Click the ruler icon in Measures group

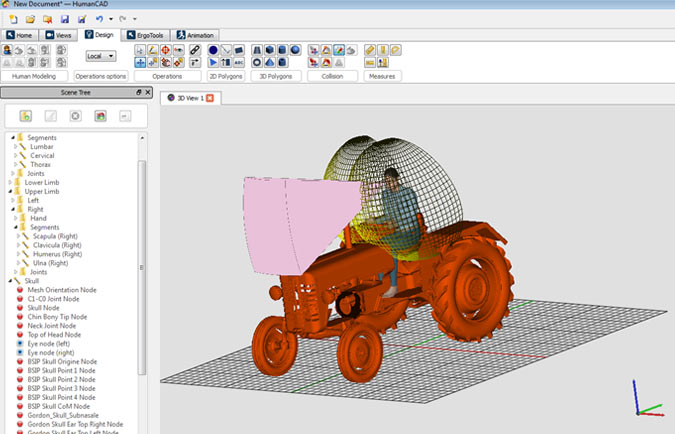pos(369,50)
